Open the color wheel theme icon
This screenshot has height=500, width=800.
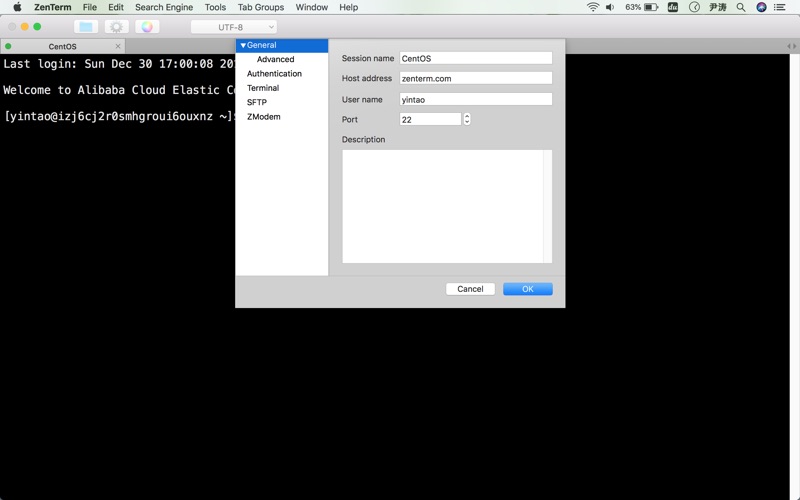[147, 27]
